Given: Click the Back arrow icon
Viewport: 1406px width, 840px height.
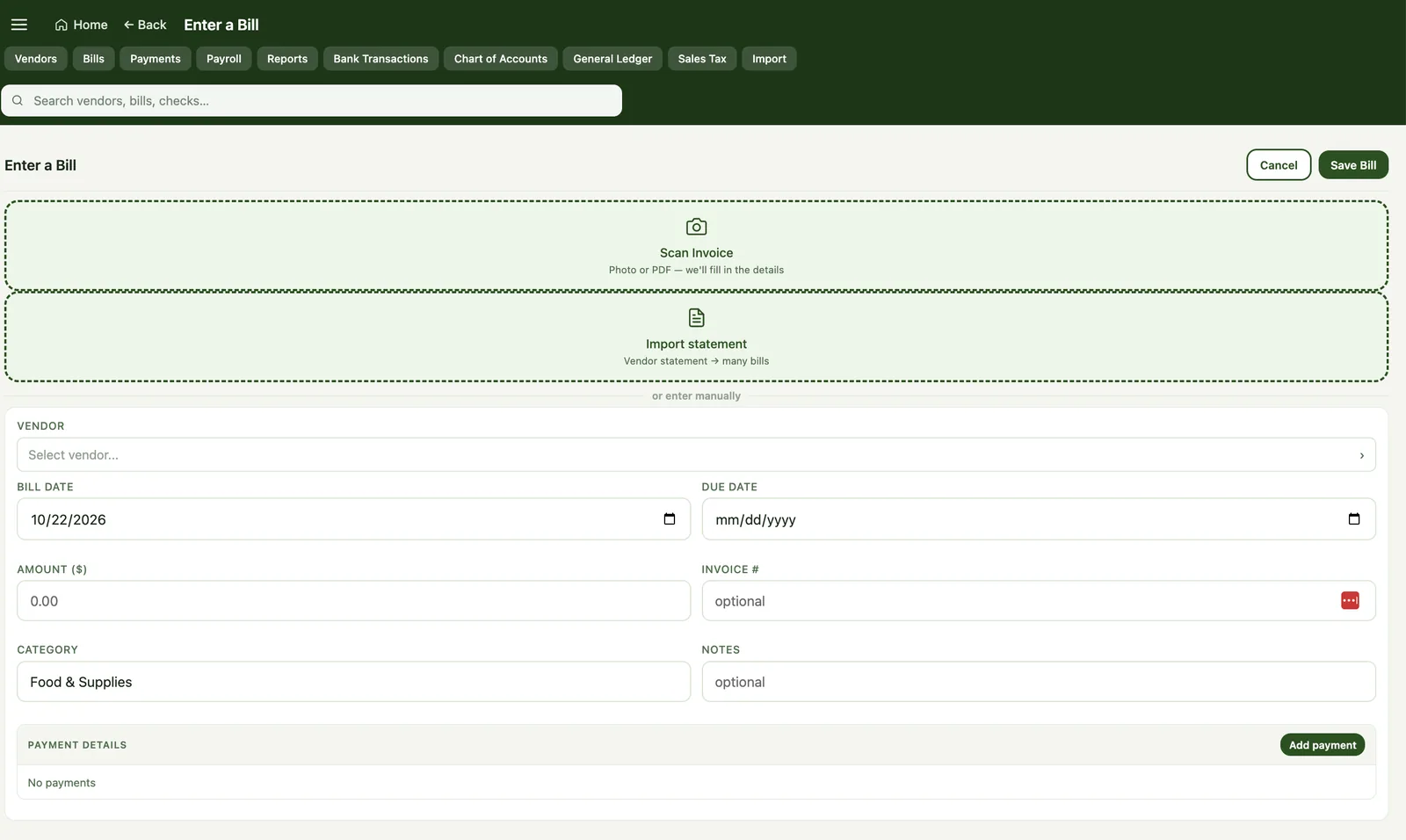Looking at the screenshot, I should pos(128,25).
